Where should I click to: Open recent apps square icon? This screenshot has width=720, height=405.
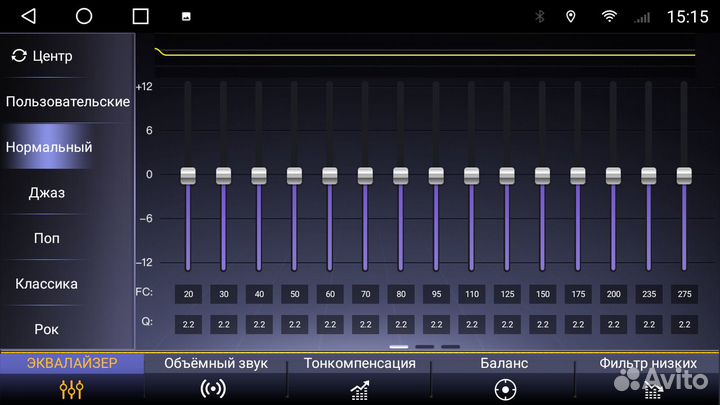click(140, 16)
